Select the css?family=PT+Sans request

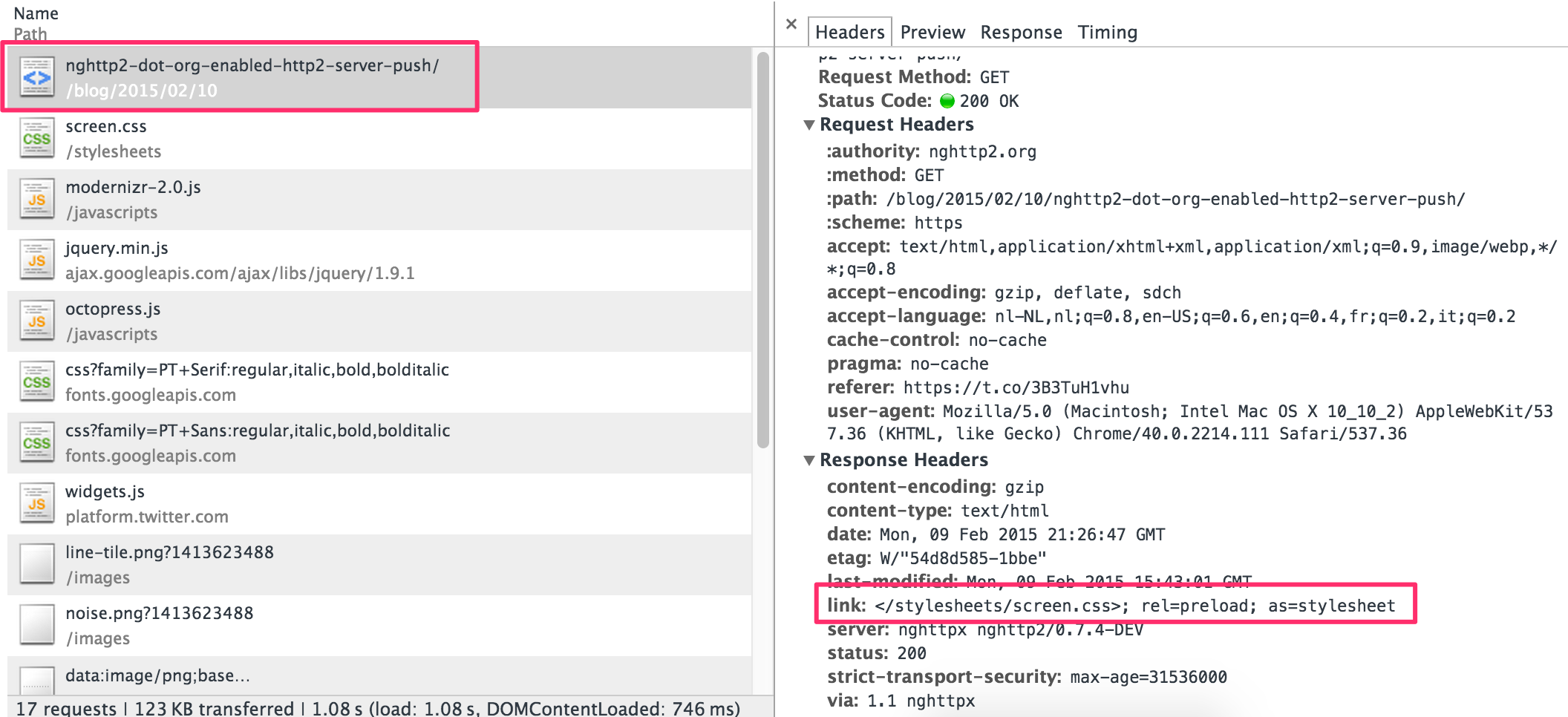379,443
